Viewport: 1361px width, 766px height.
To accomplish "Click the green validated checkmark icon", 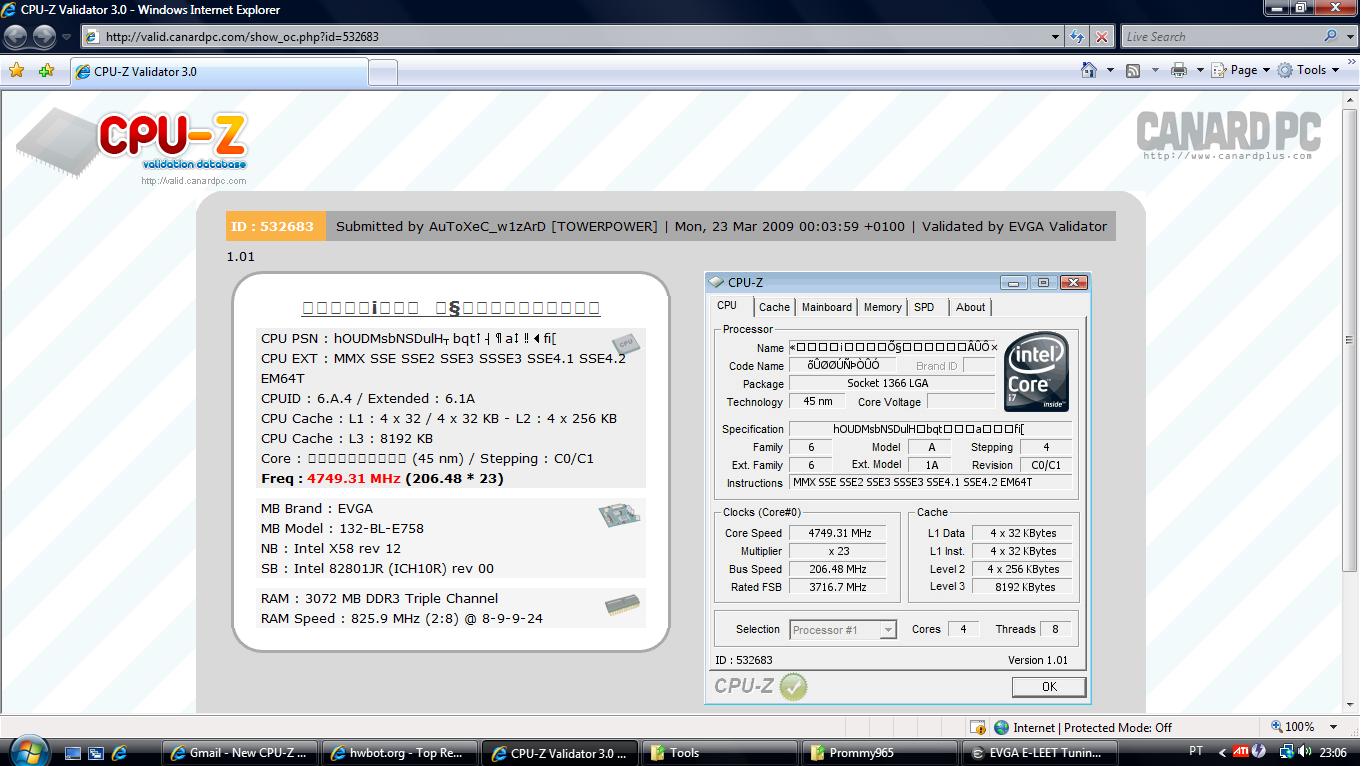I will pos(793,686).
